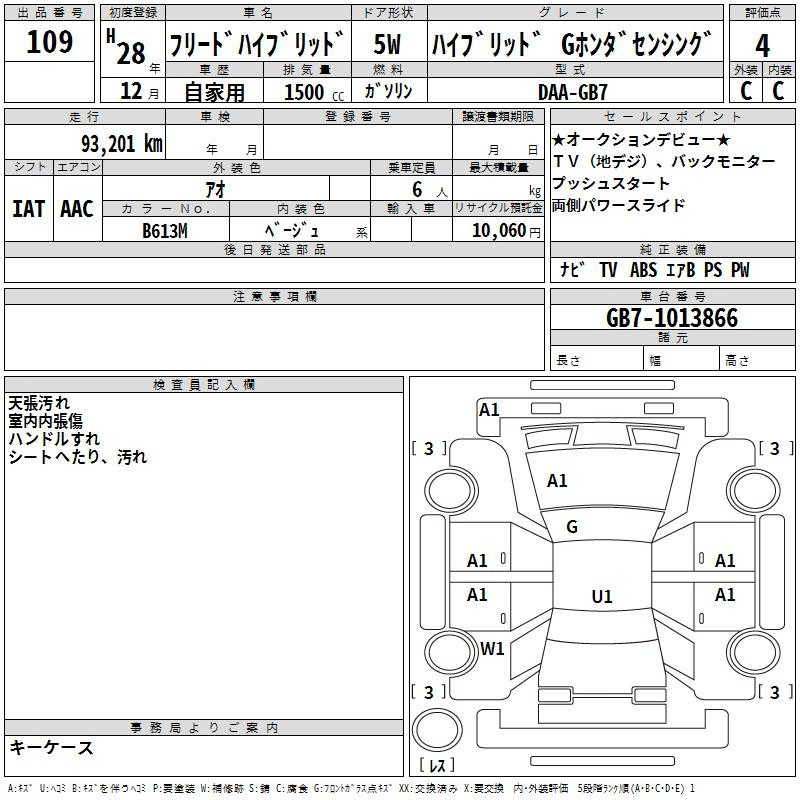Click ナビ in genuine equipment row

572,269
